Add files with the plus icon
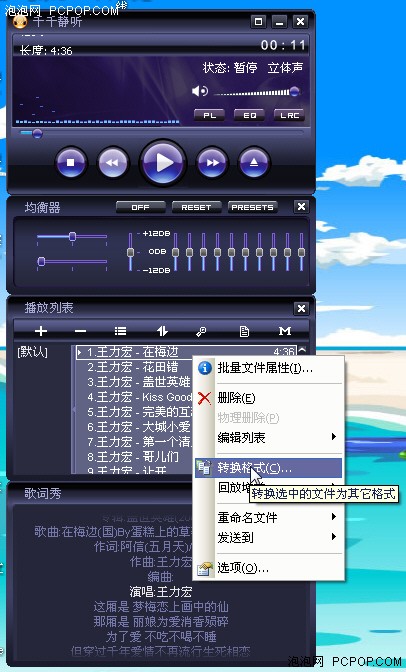 click(41, 331)
